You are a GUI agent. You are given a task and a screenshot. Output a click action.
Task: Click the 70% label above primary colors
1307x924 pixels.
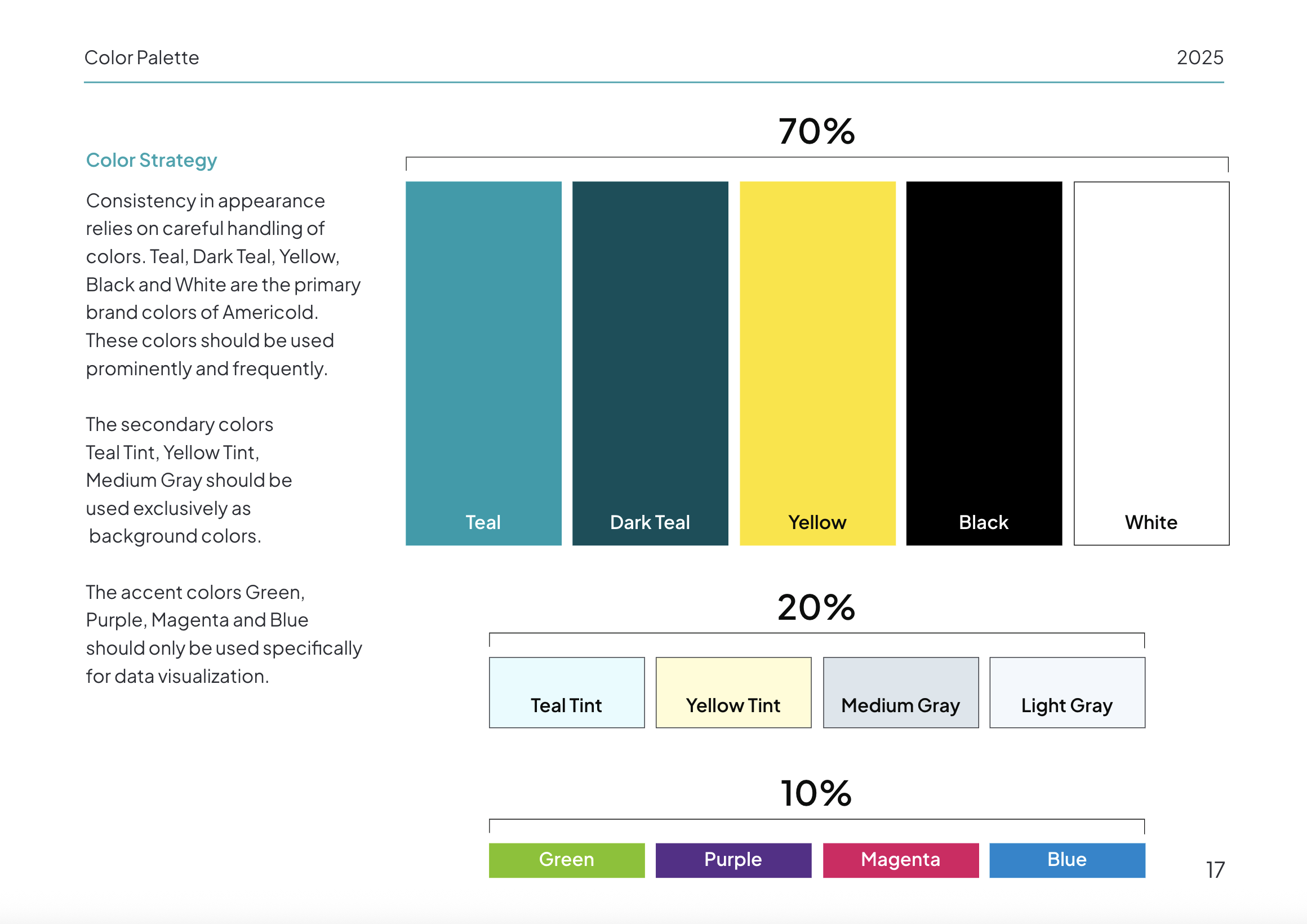(817, 131)
